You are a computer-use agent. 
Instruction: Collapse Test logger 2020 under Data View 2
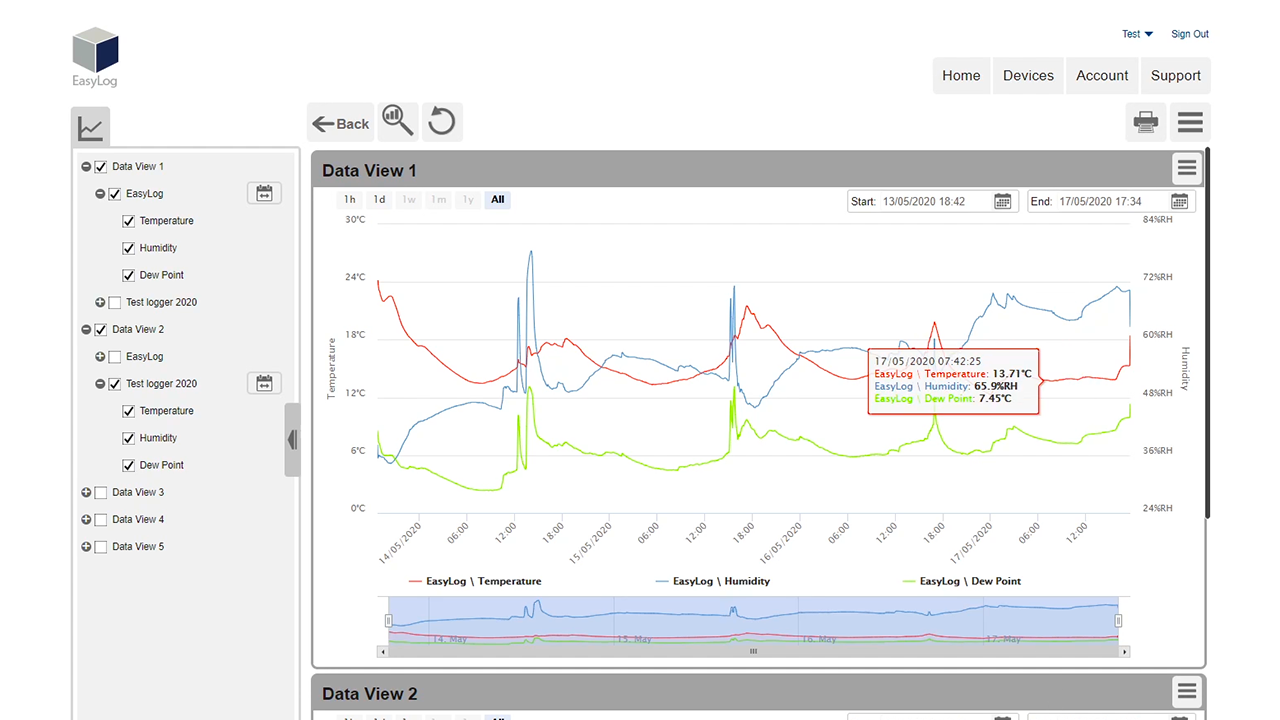tap(100, 383)
